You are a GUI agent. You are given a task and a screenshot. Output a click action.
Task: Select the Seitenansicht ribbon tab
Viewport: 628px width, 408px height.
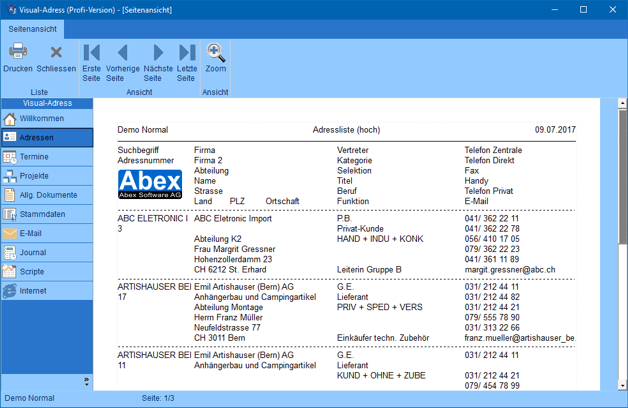(33, 28)
